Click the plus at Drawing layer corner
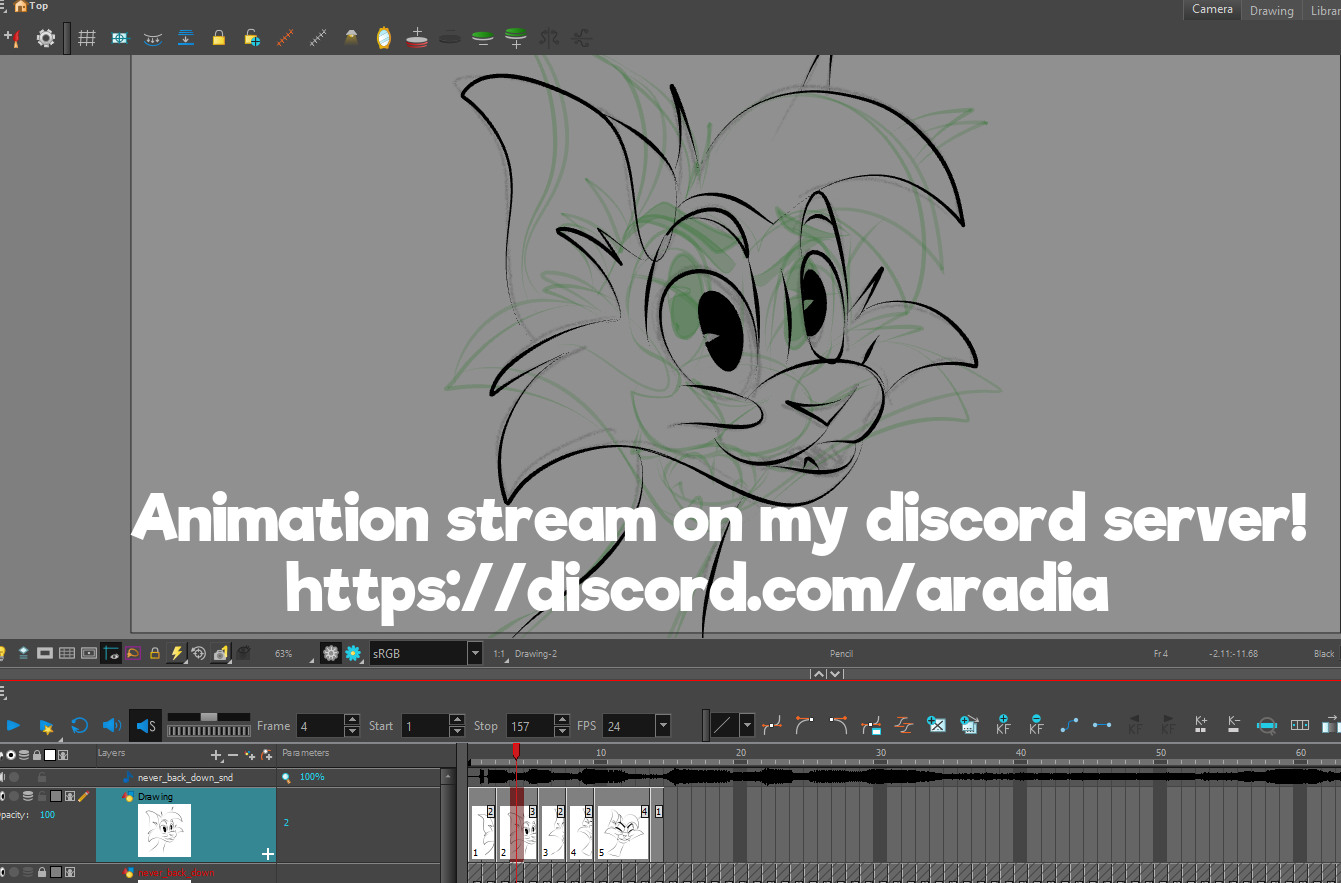The height and width of the screenshot is (883, 1341). (267, 854)
